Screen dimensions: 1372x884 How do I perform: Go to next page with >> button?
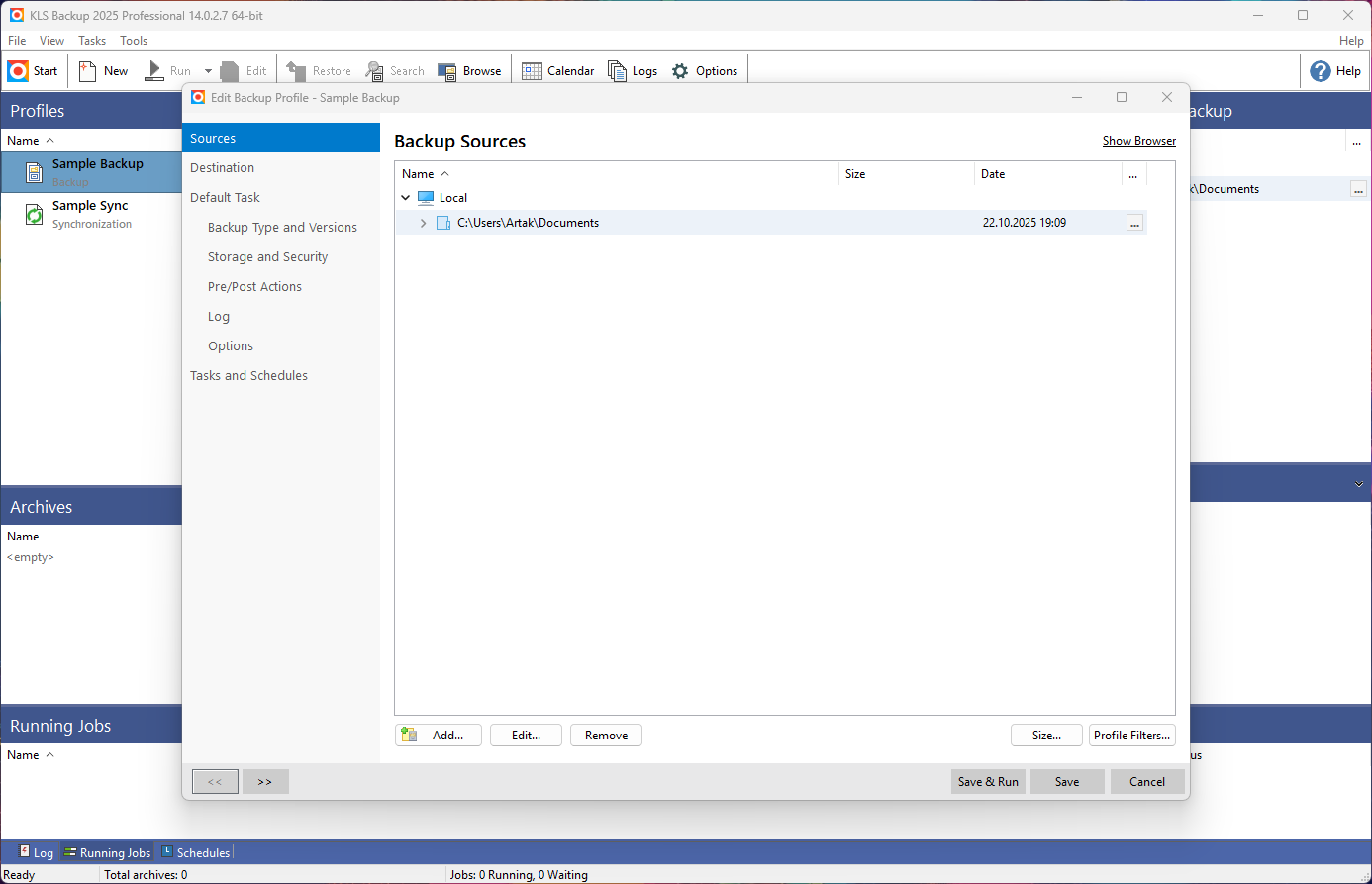coord(265,781)
